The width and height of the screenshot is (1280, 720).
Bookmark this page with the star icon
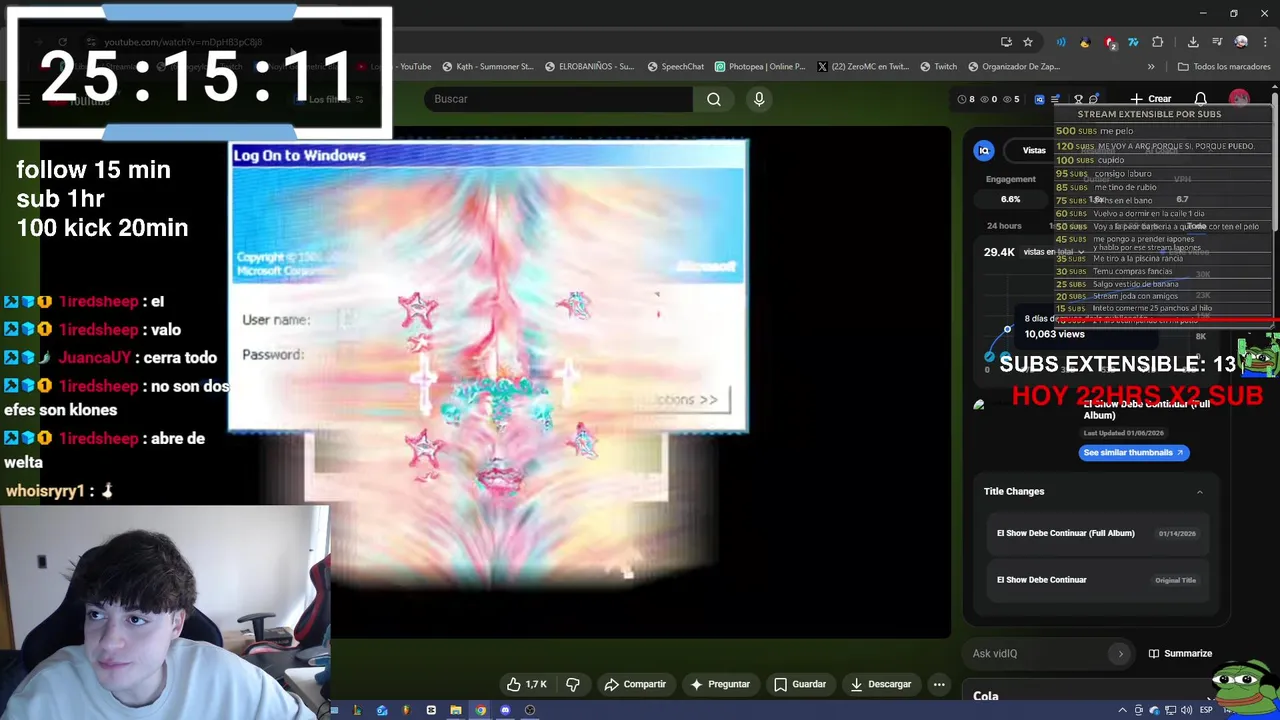1027,42
